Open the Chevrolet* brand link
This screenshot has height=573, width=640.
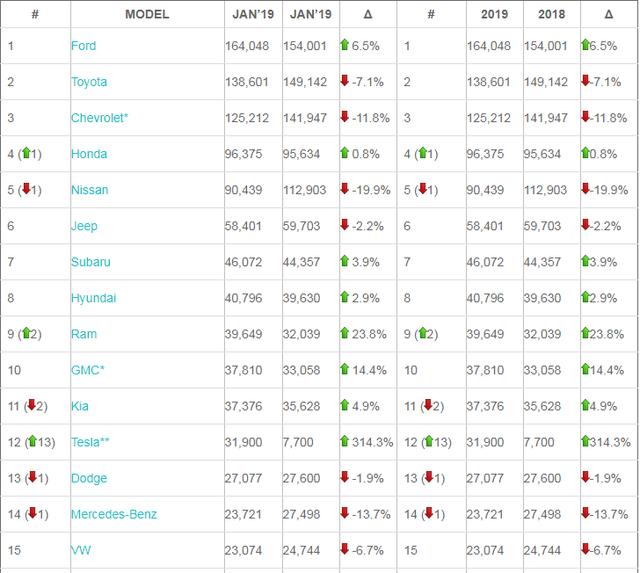point(100,118)
